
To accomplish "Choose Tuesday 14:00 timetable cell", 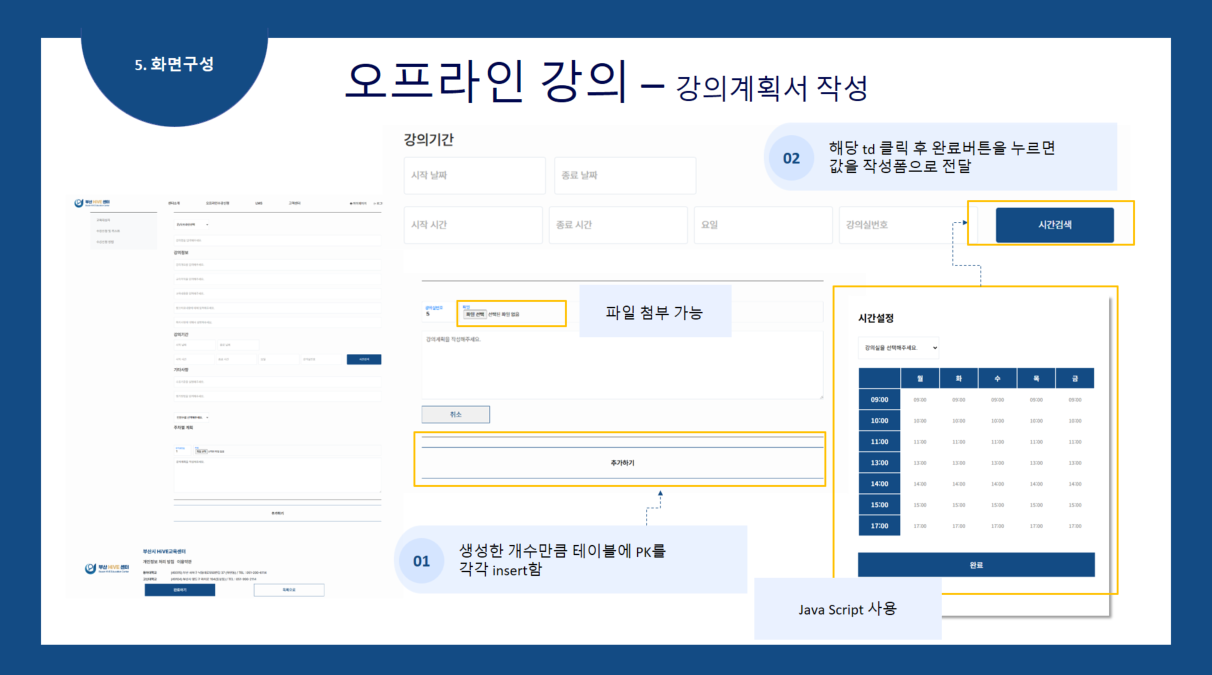I will [x=958, y=484].
